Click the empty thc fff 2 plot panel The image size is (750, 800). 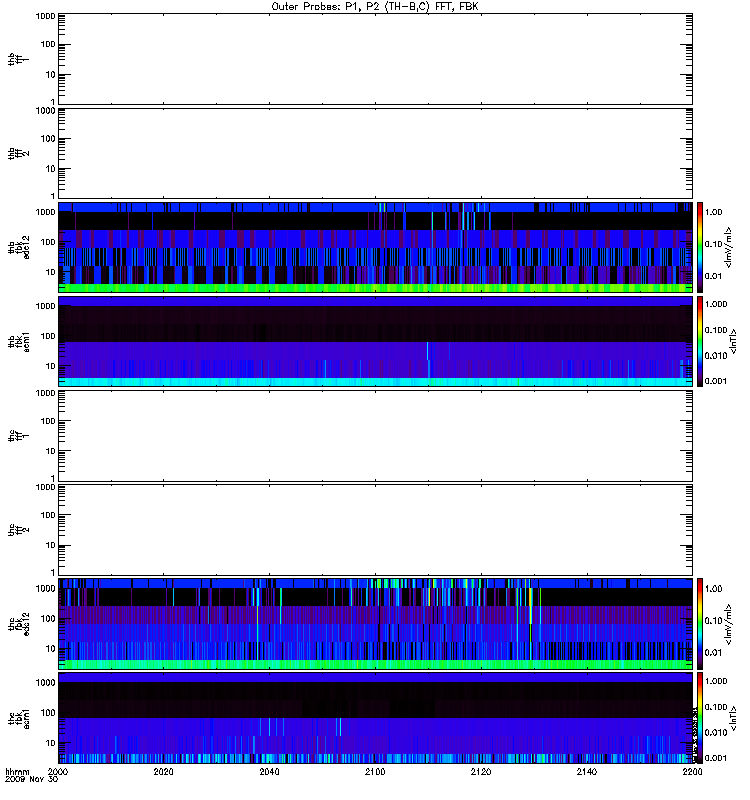tap(375, 530)
